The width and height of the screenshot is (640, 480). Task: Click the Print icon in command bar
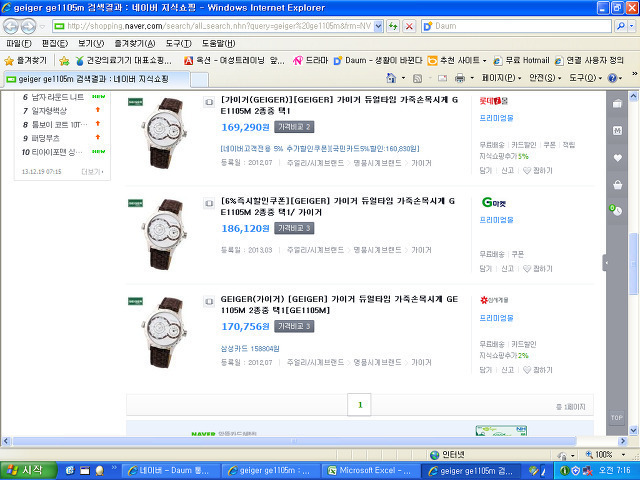460,78
